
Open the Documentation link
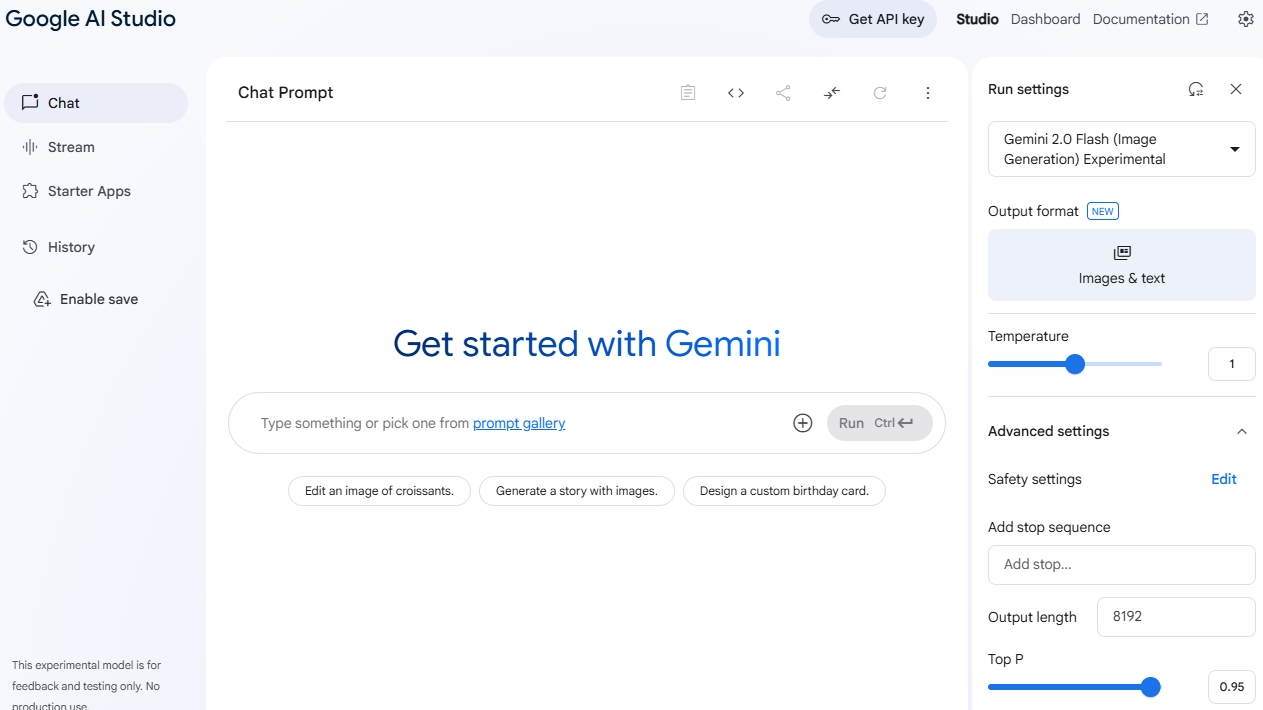click(1150, 19)
